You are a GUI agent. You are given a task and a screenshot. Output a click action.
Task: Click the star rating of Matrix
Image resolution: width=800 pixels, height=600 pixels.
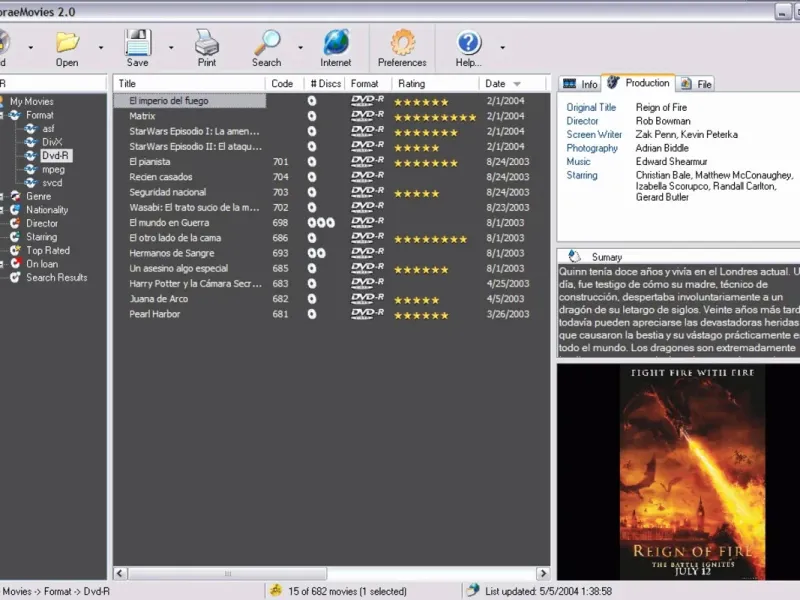[x=435, y=118]
